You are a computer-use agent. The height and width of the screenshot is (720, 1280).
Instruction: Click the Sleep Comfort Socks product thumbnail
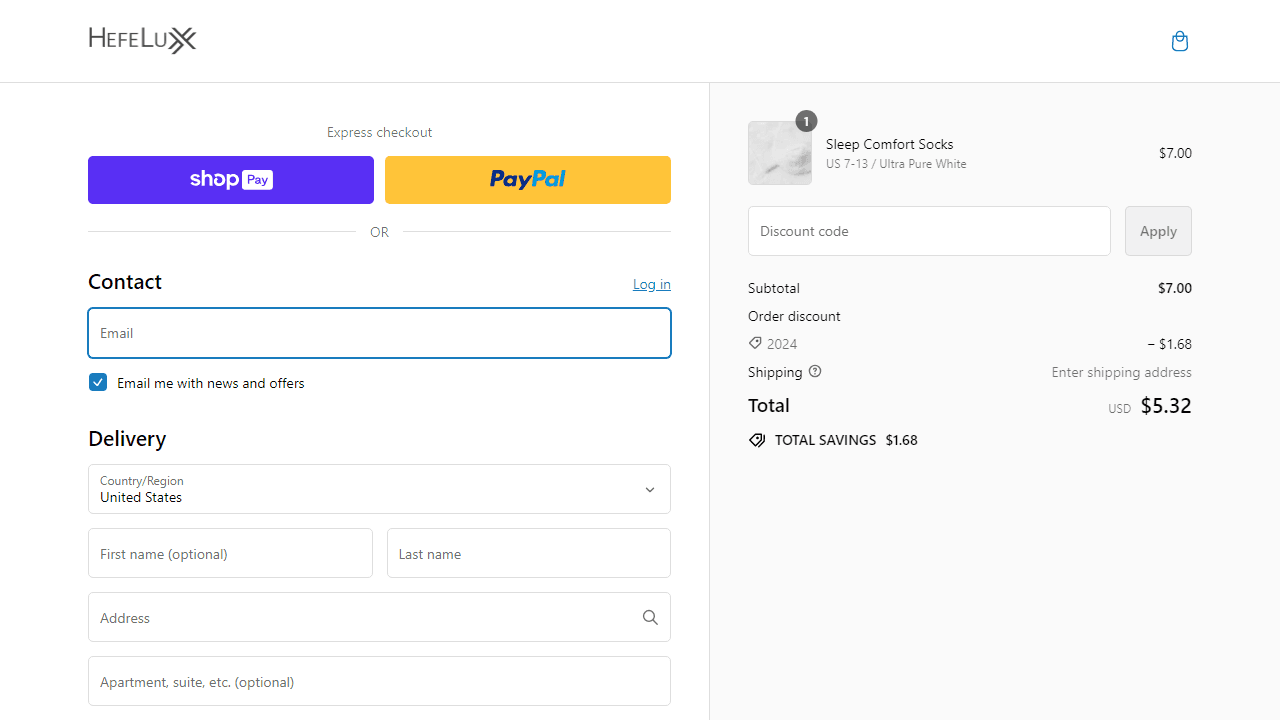(x=780, y=153)
